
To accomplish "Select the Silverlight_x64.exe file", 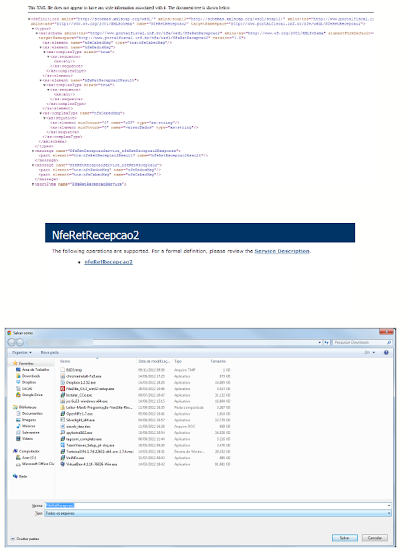I will point(77,420).
